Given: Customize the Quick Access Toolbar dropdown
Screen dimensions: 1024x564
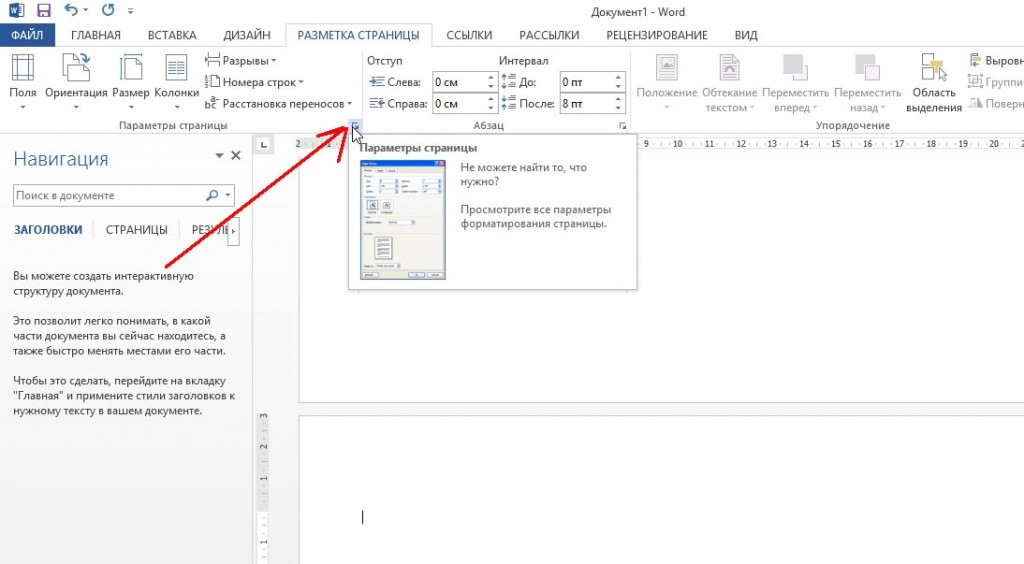Looking at the screenshot, I should pyautogui.click(x=131, y=11).
